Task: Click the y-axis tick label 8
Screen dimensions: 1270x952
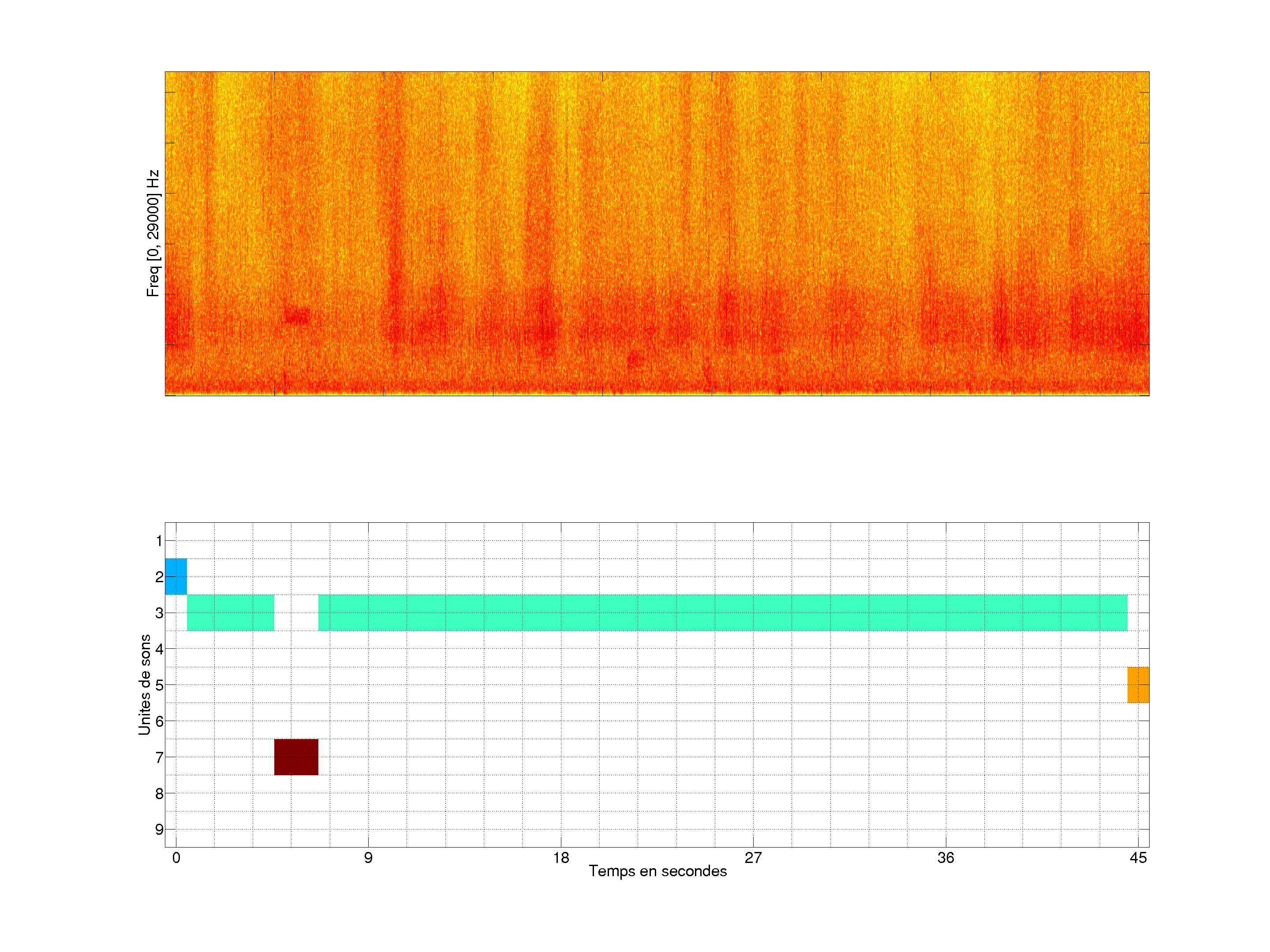Action: coord(158,794)
